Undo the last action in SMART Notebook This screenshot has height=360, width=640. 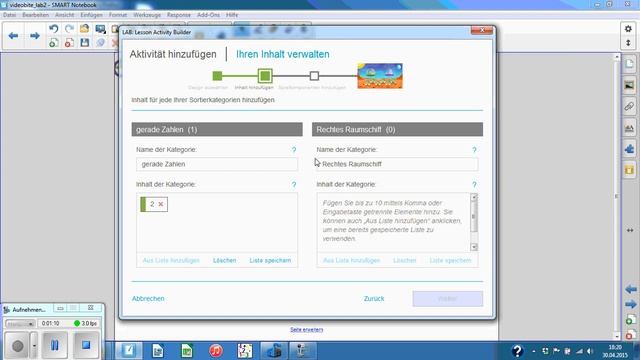pos(53,29)
